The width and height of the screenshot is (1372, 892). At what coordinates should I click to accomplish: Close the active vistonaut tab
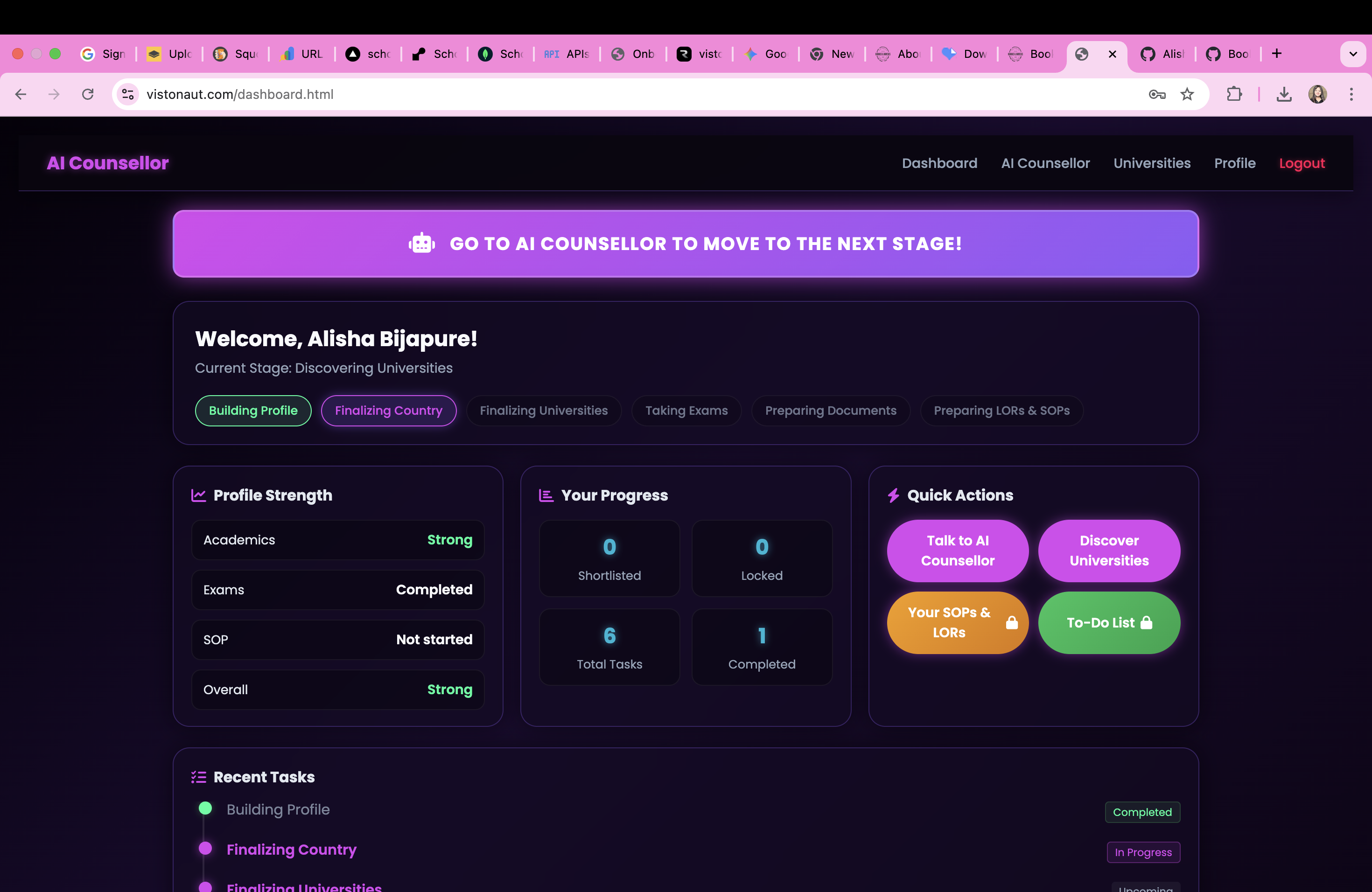(1113, 54)
